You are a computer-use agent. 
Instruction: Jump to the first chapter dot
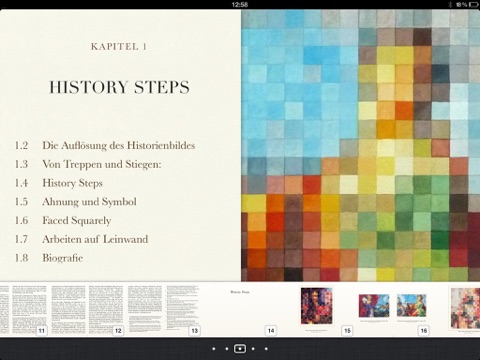(x=214, y=349)
